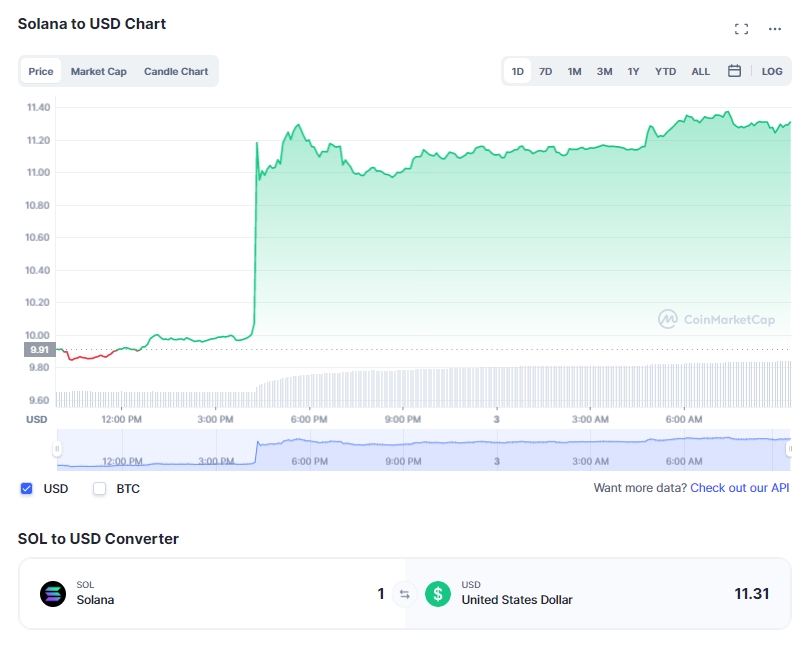
Task: Open the calendar date range picker
Action: pos(734,71)
